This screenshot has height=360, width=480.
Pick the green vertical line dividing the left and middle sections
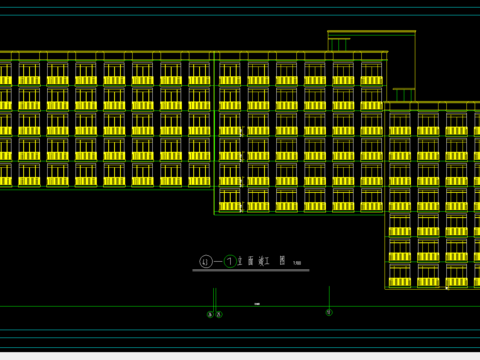(x=214, y=133)
